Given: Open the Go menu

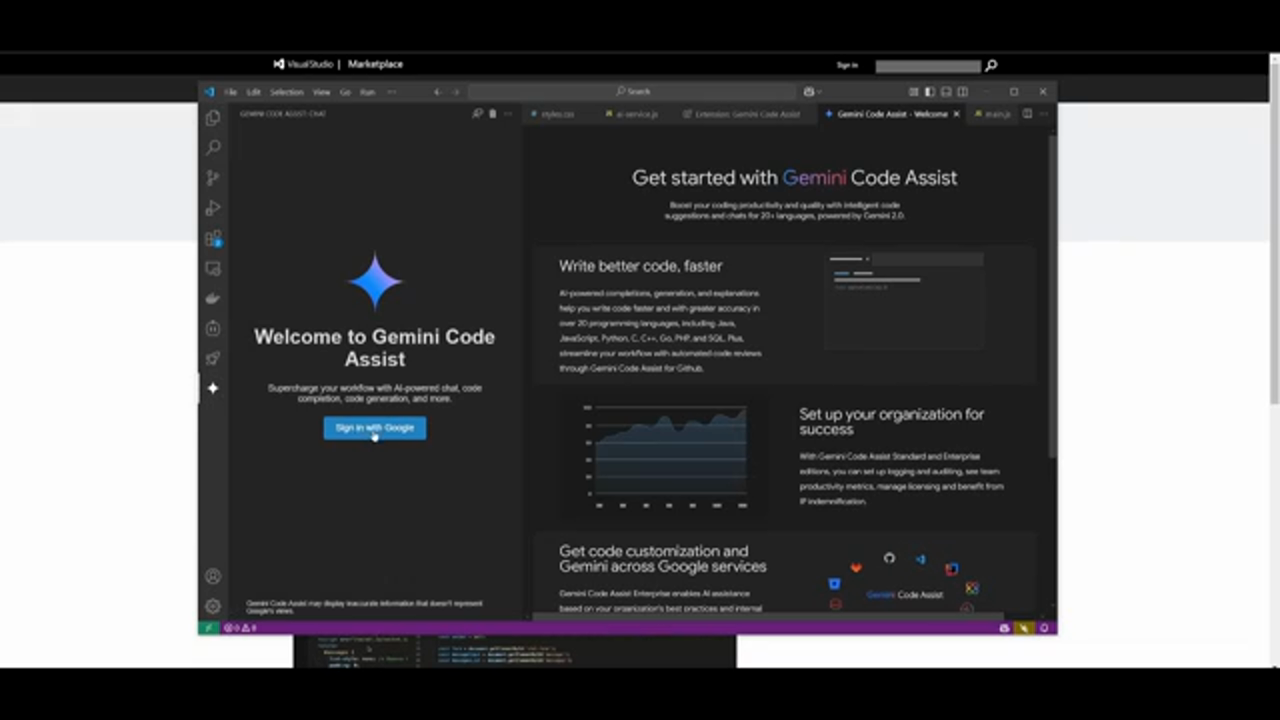Looking at the screenshot, I should pos(345,92).
